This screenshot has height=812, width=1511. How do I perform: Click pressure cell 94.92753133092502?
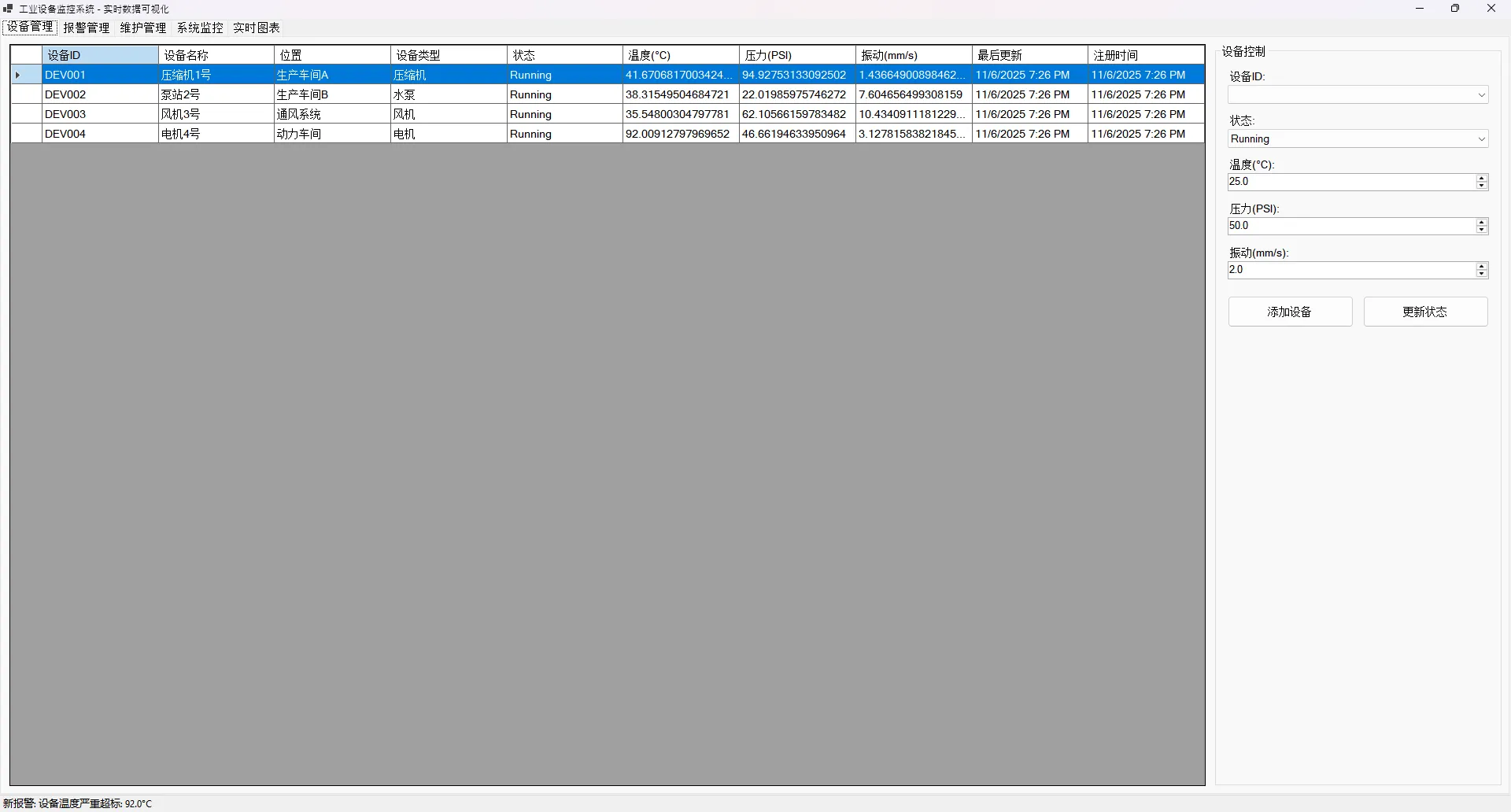[797, 75]
